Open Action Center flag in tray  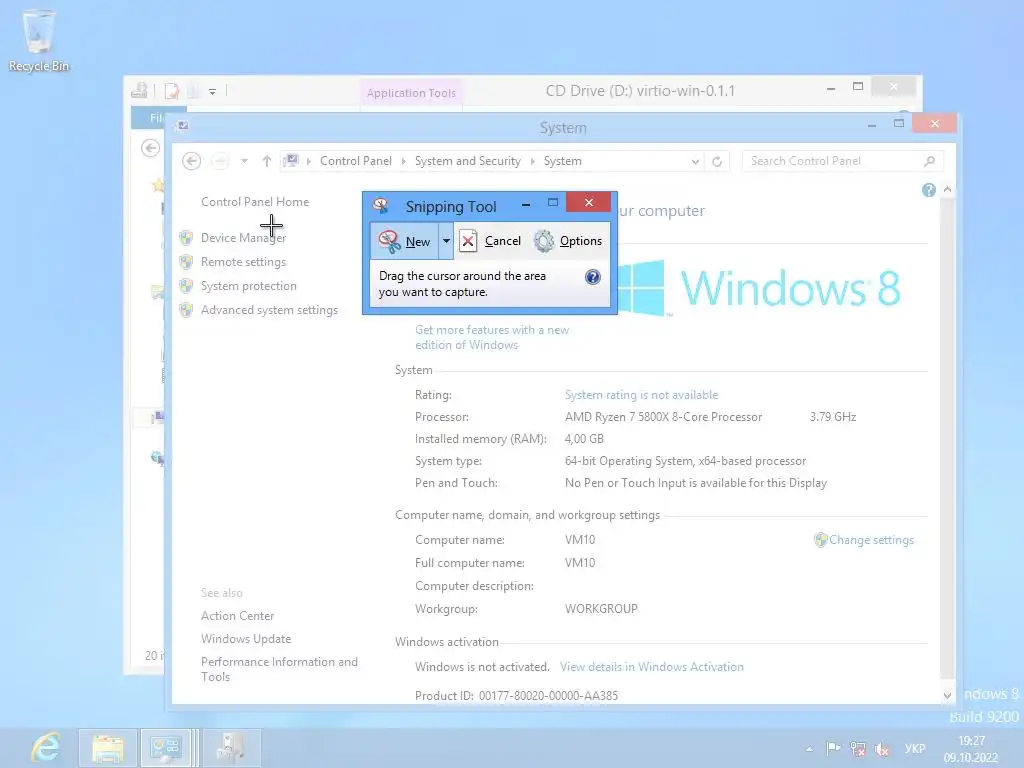pos(833,748)
